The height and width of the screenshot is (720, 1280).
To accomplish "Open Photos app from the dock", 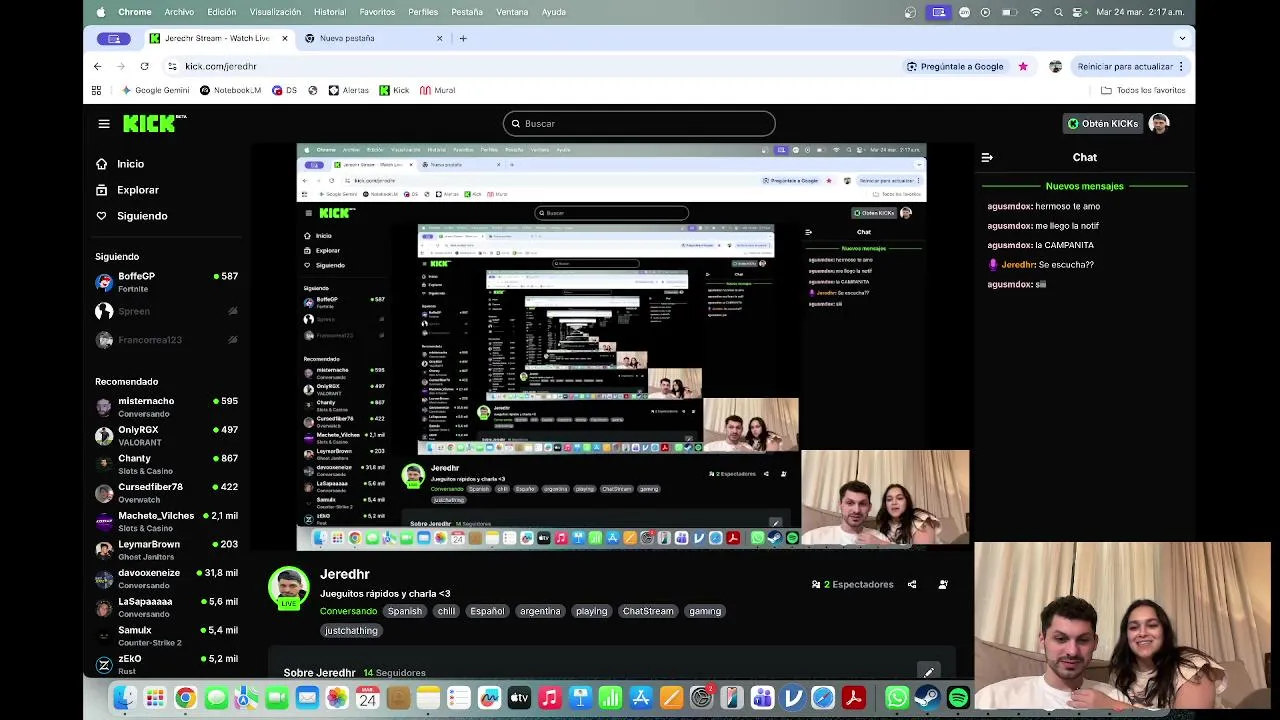I will 337,698.
